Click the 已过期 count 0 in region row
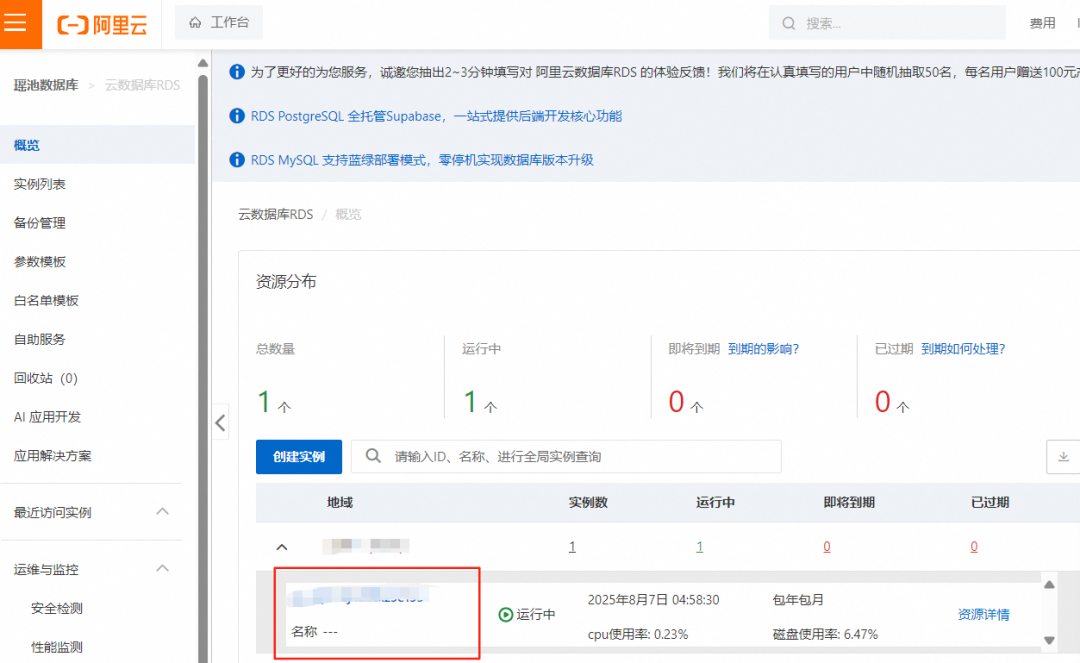1080x663 pixels. pyautogui.click(x=974, y=547)
